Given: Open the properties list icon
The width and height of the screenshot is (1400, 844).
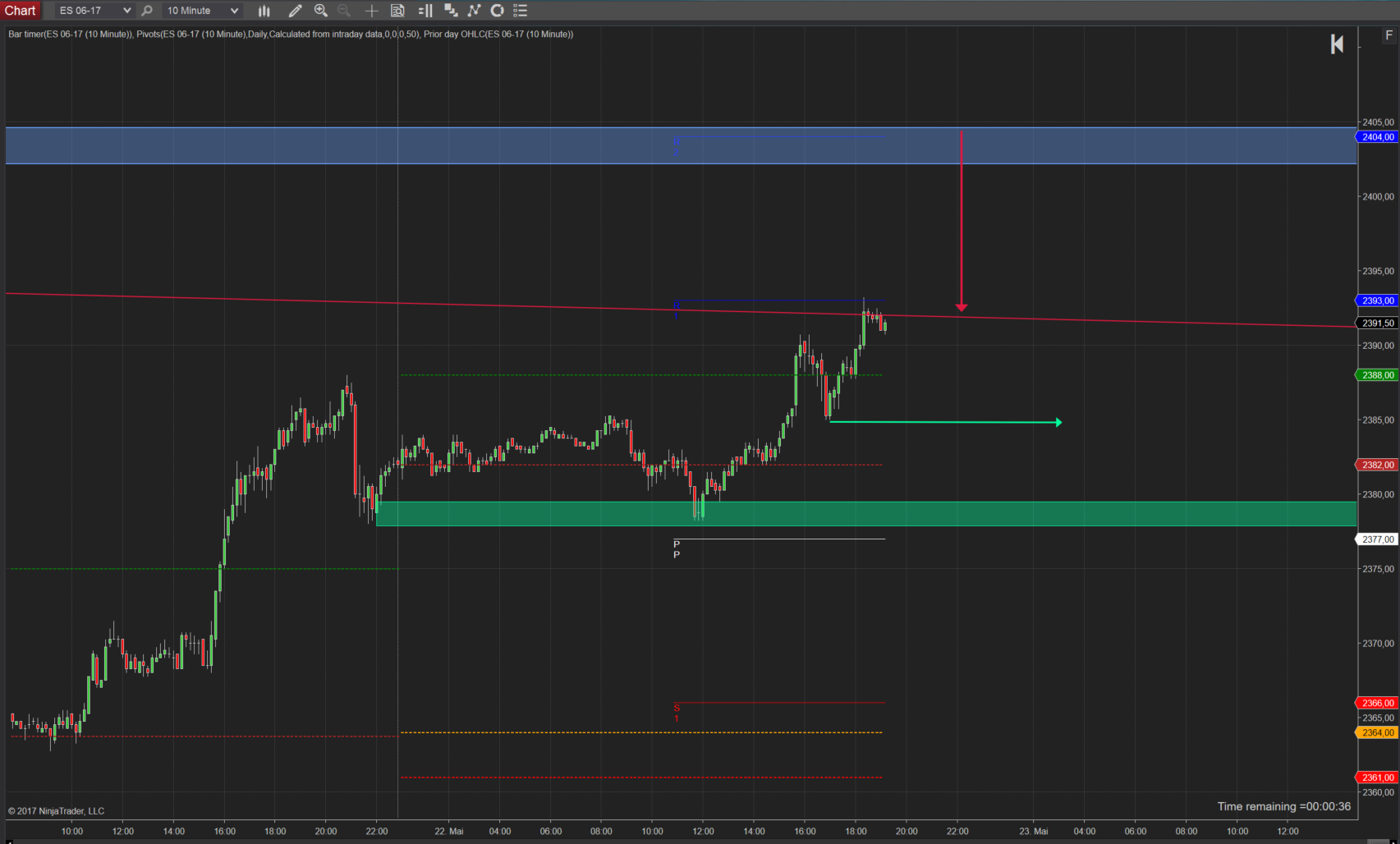Looking at the screenshot, I should 520,11.
